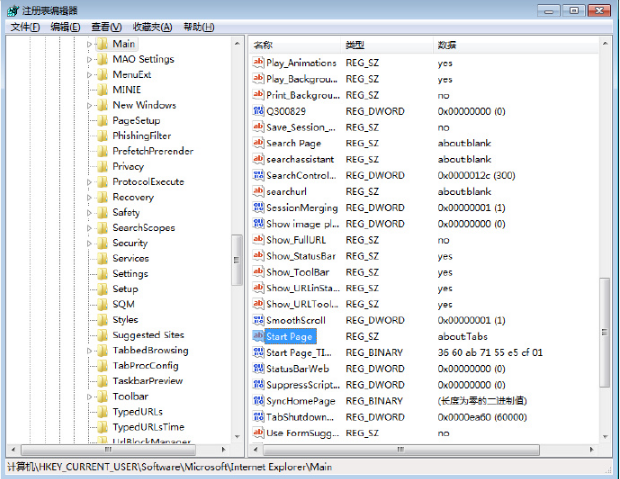Click the Privacy folder icon
The height and width of the screenshot is (479, 620).
pos(102,167)
